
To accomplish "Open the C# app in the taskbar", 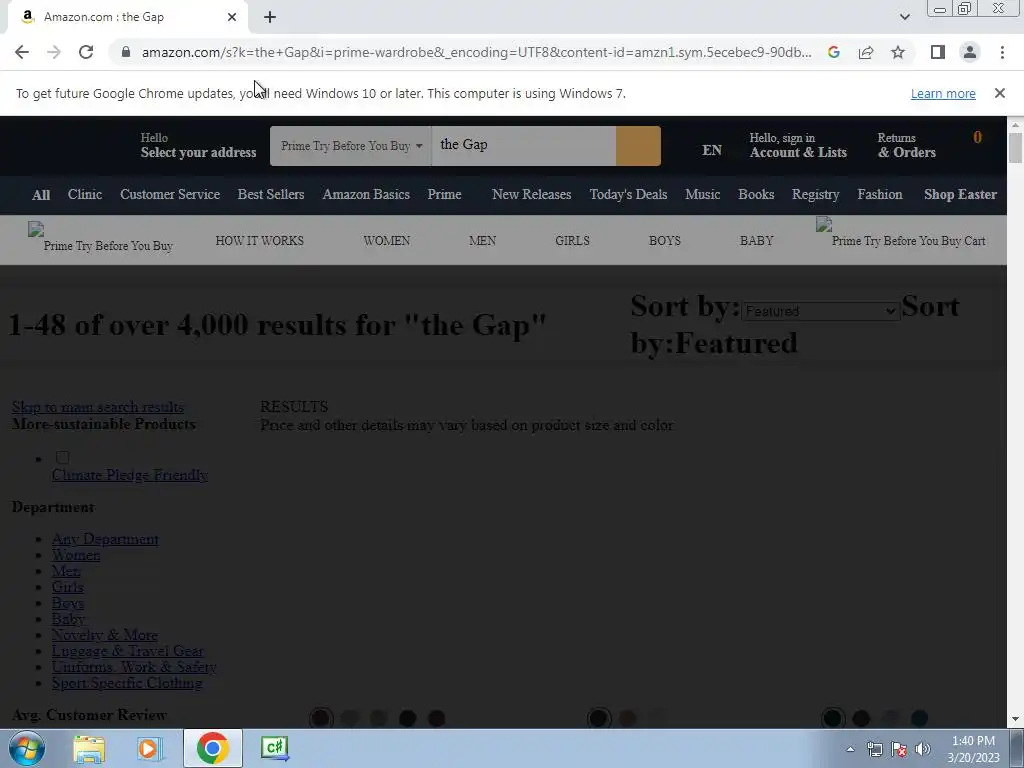I will pyautogui.click(x=274, y=748).
